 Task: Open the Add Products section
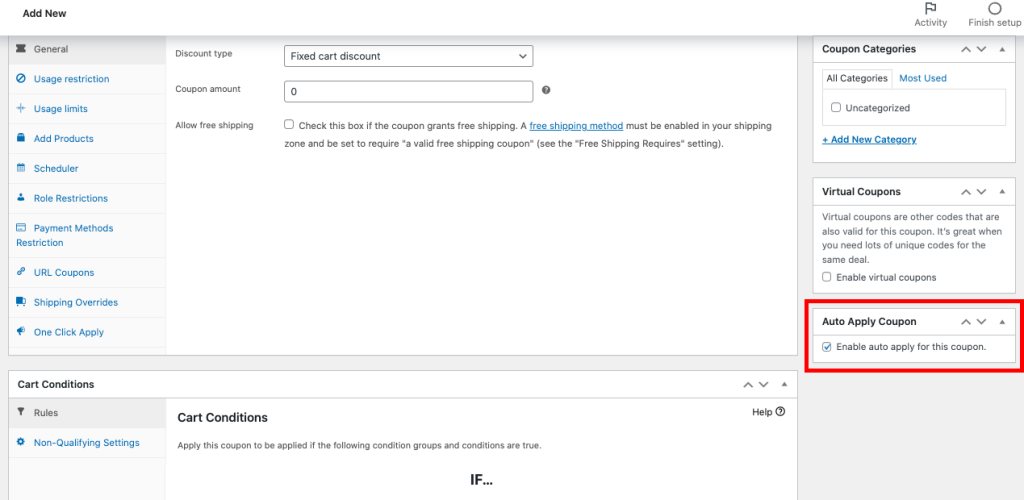88,138
